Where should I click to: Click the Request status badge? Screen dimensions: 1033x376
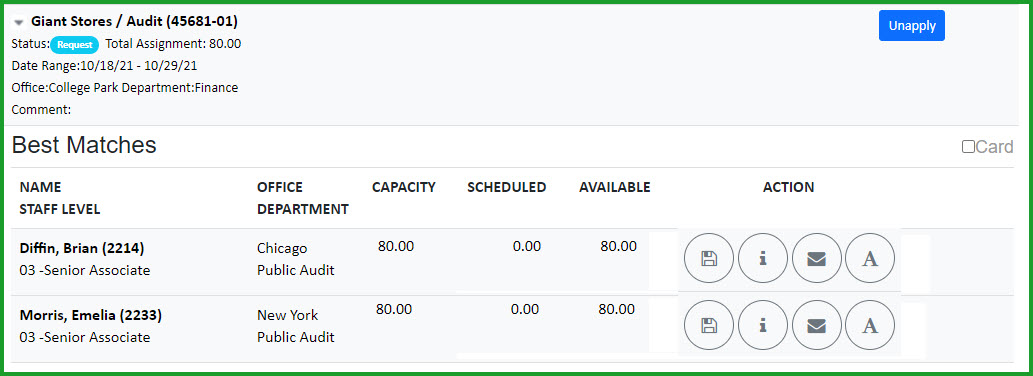(x=74, y=45)
